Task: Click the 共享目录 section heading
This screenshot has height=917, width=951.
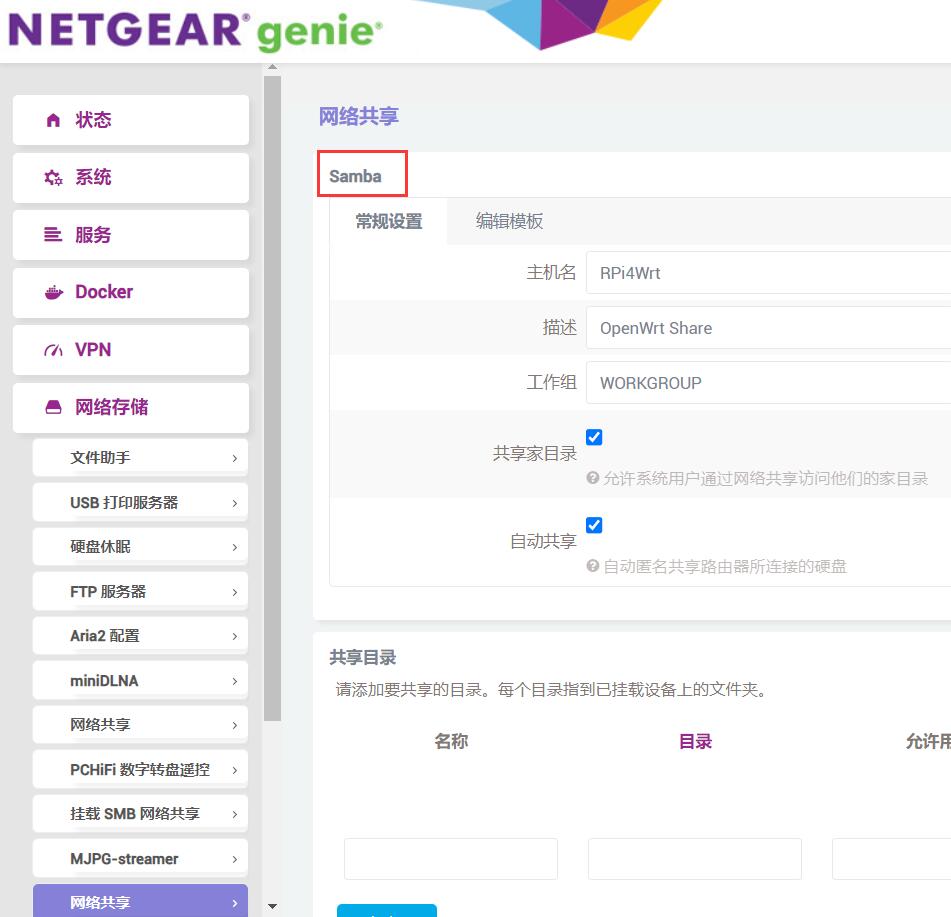Action: point(362,657)
